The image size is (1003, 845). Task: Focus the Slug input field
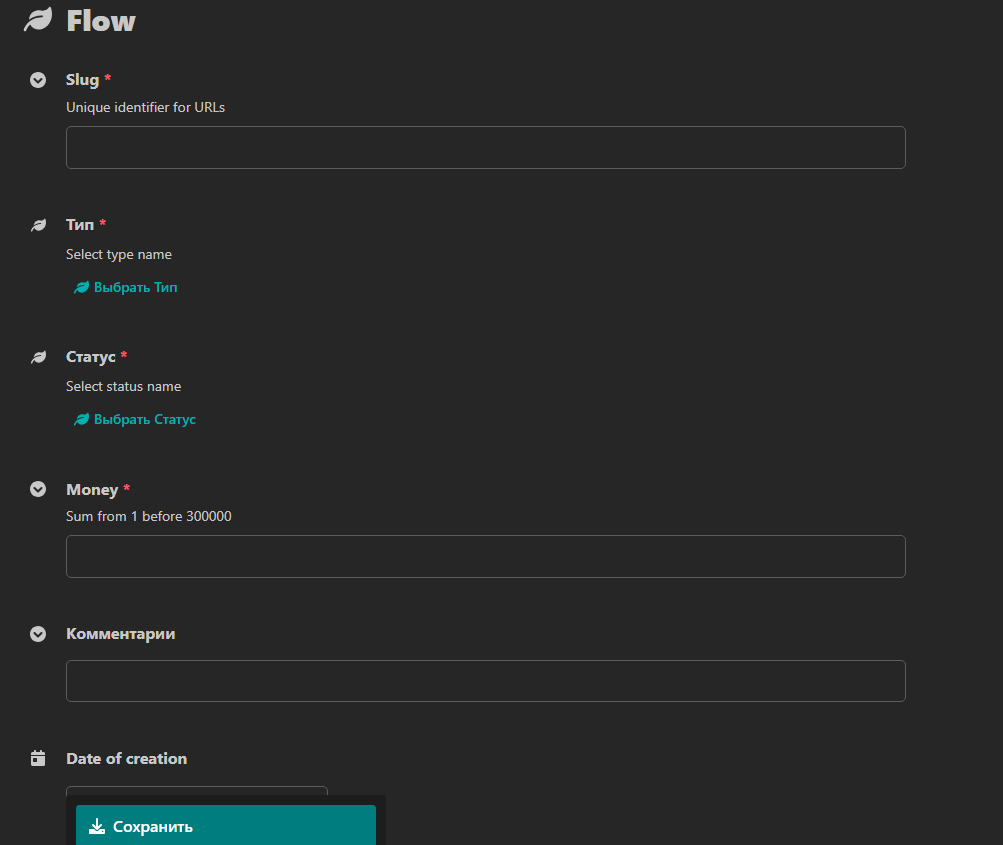(486, 148)
